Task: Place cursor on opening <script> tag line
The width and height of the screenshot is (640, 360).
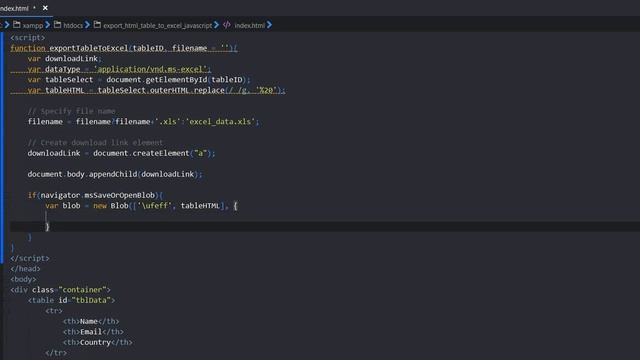Action: (28, 38)
